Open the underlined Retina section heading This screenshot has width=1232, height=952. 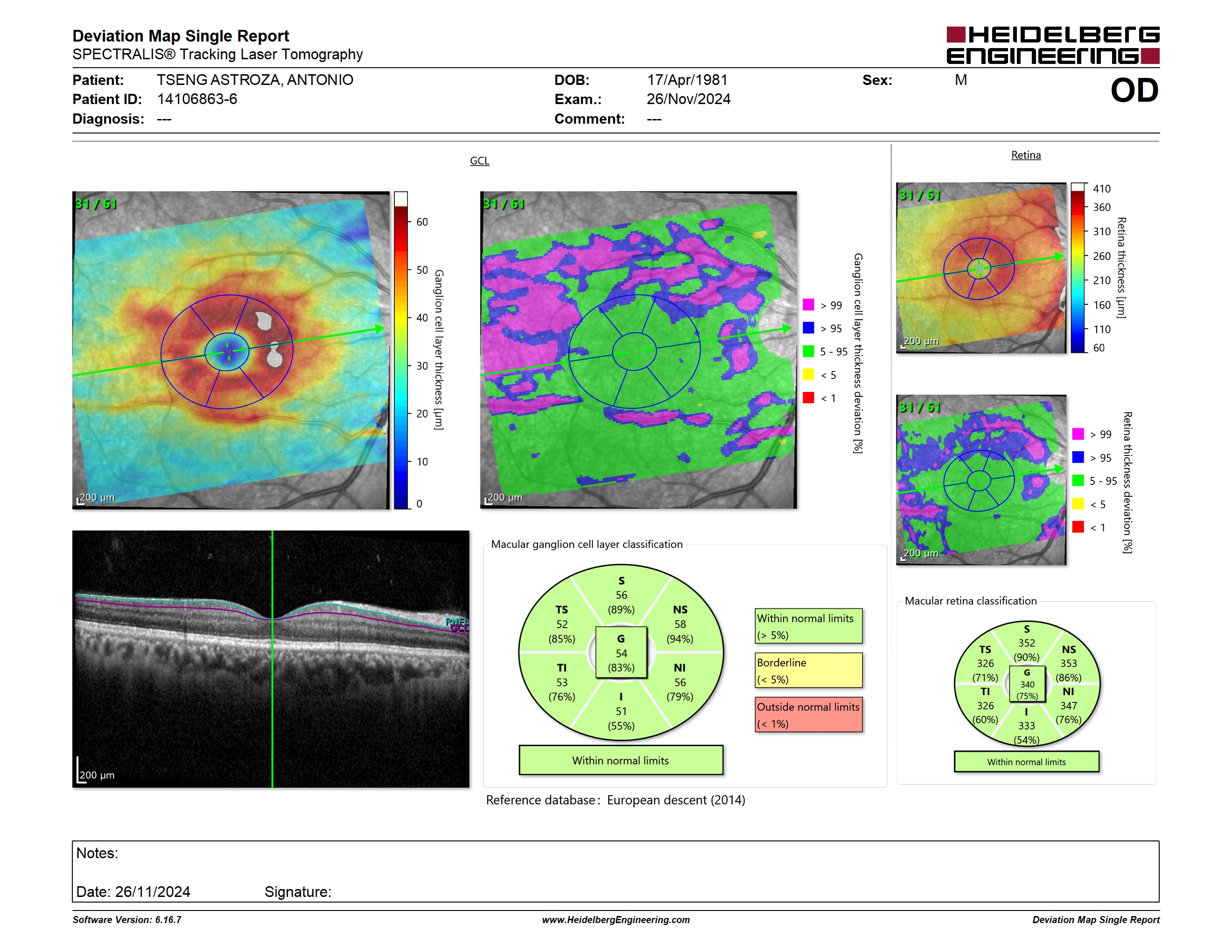pyautogui.click(x=1026, y=155)
